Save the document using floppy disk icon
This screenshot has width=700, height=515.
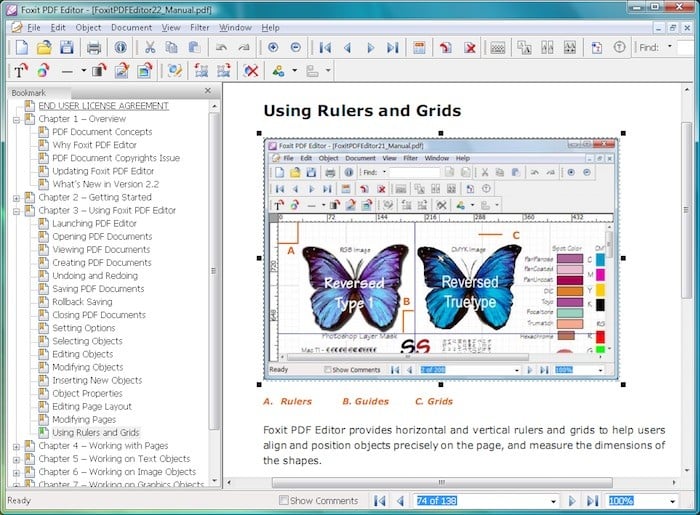pos(67,47)
